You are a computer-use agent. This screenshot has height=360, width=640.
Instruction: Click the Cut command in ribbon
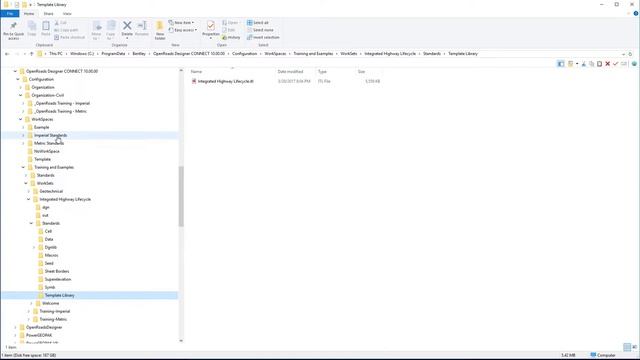pyautogui.click(x=61, y=23)
